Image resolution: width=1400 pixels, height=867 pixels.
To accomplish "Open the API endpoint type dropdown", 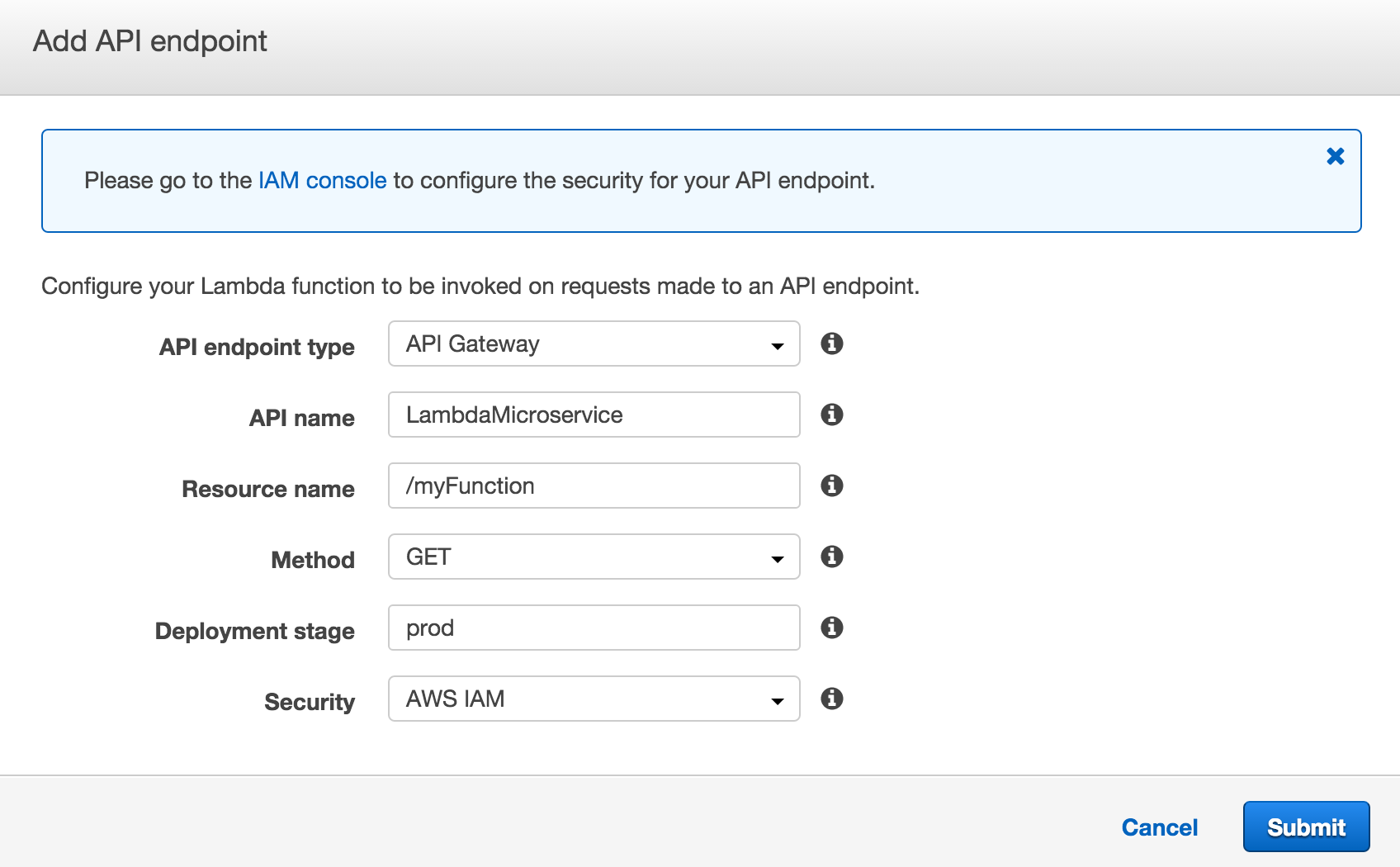I will click(x=594, y=343).
